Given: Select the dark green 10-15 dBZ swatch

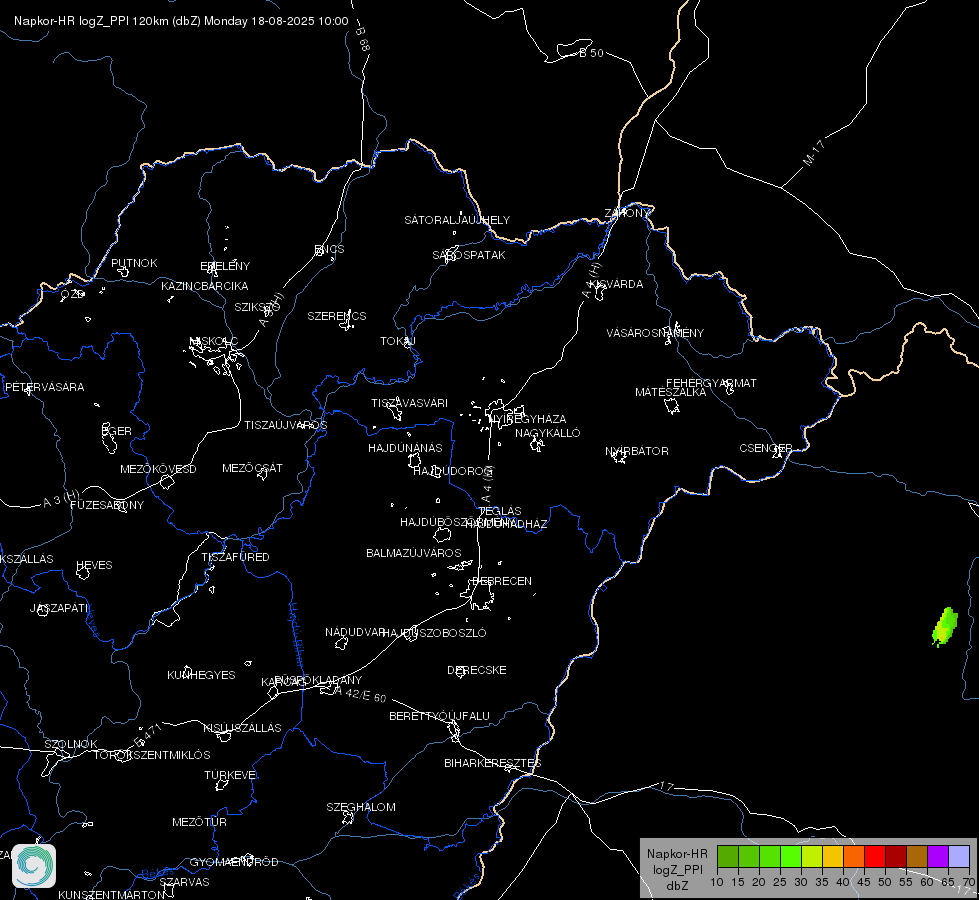Looking at the screenshot, I should (x=727, y=856).
